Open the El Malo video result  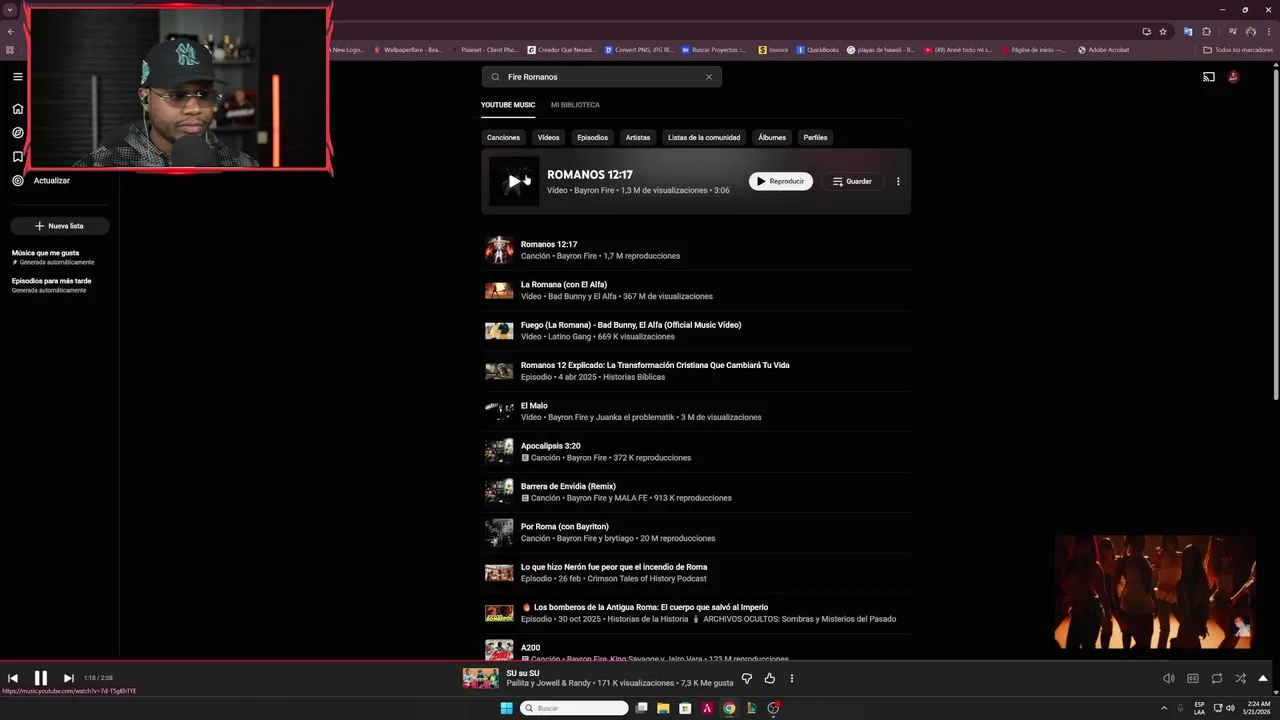point(696,411)
